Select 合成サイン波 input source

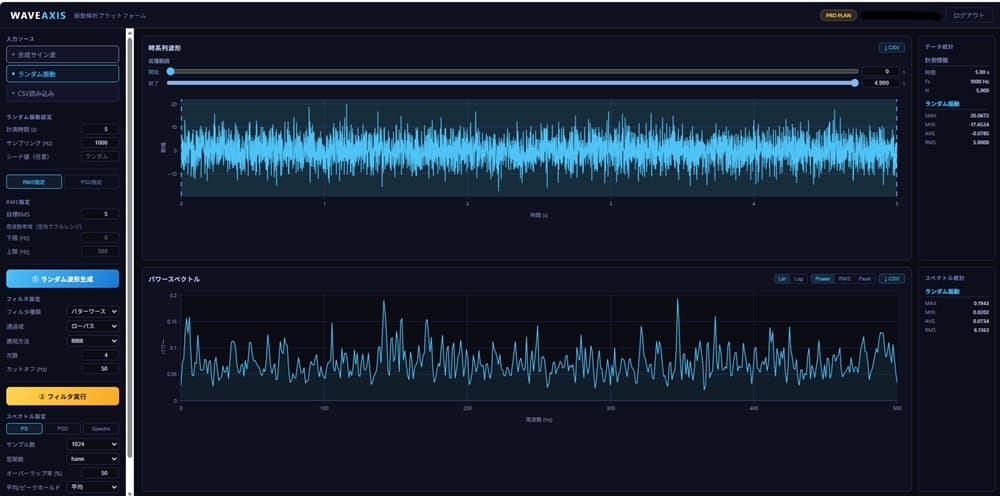pyautogui.click(x=62, y=54)
